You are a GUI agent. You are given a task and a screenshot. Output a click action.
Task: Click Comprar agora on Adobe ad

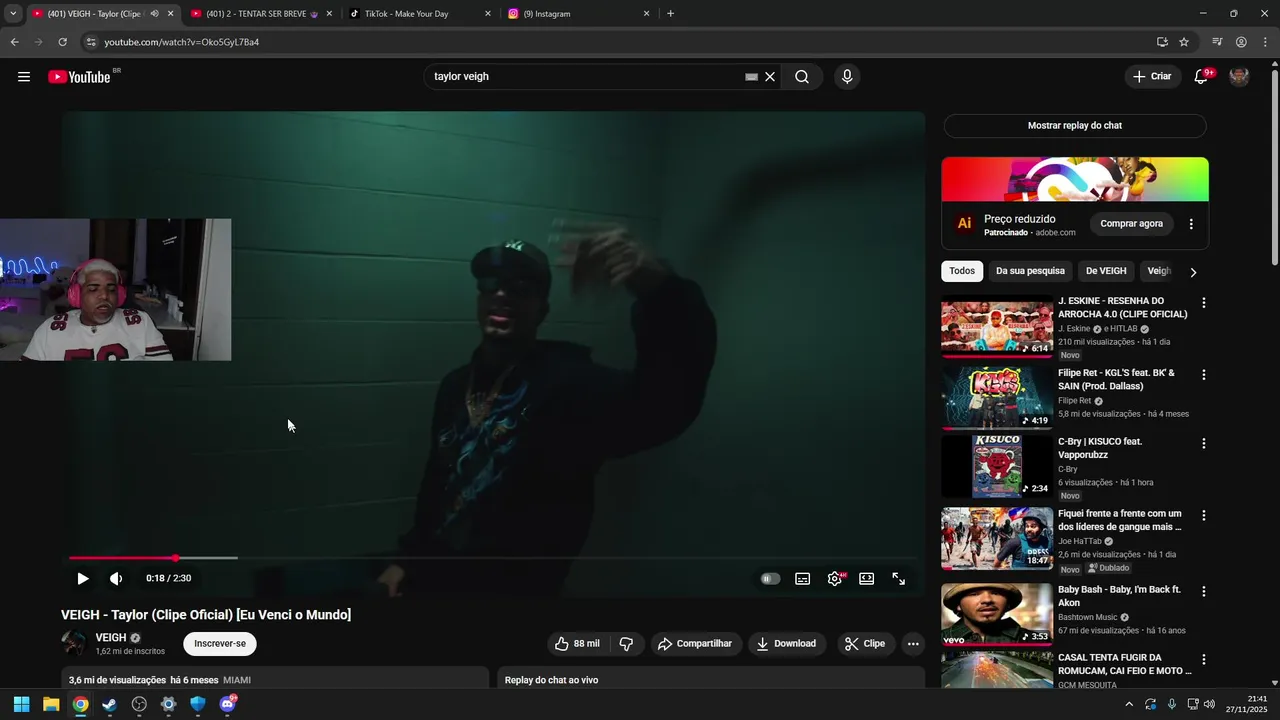click(x=1131, y=224)
